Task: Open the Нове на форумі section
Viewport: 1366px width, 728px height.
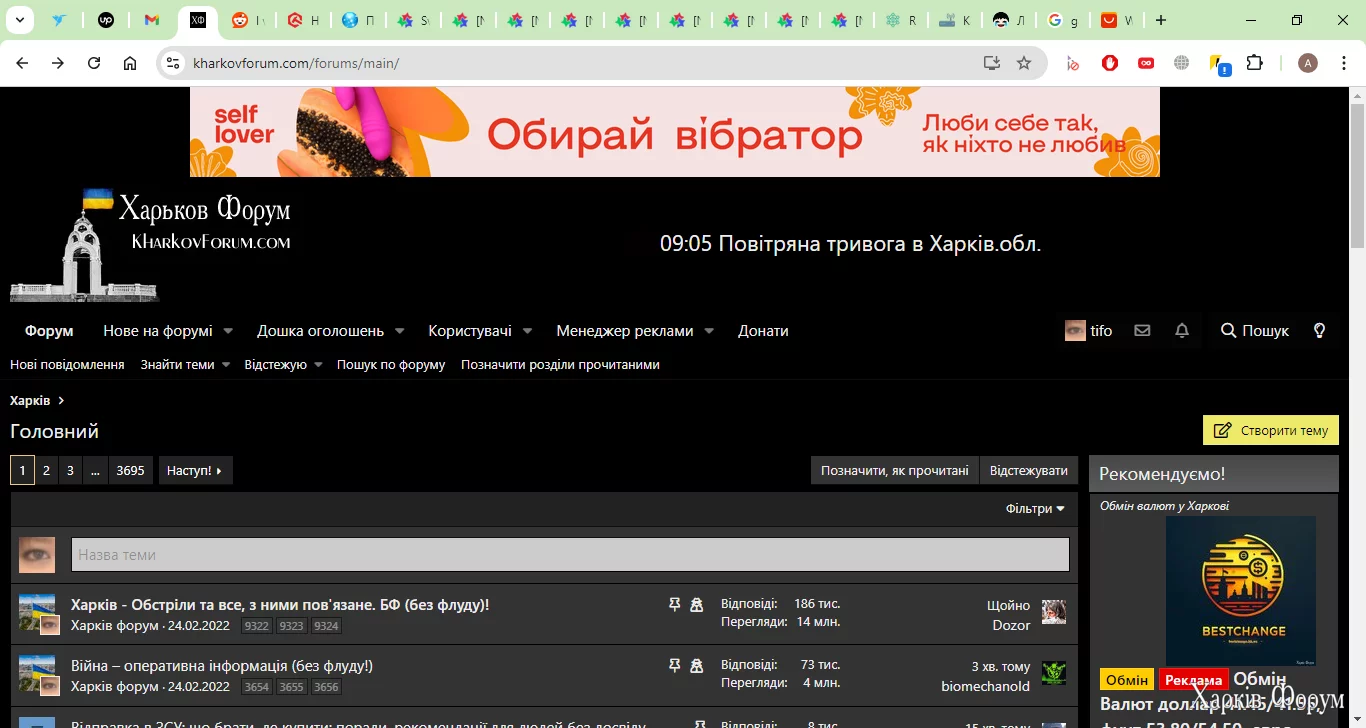Action: (x=158, y=331)
